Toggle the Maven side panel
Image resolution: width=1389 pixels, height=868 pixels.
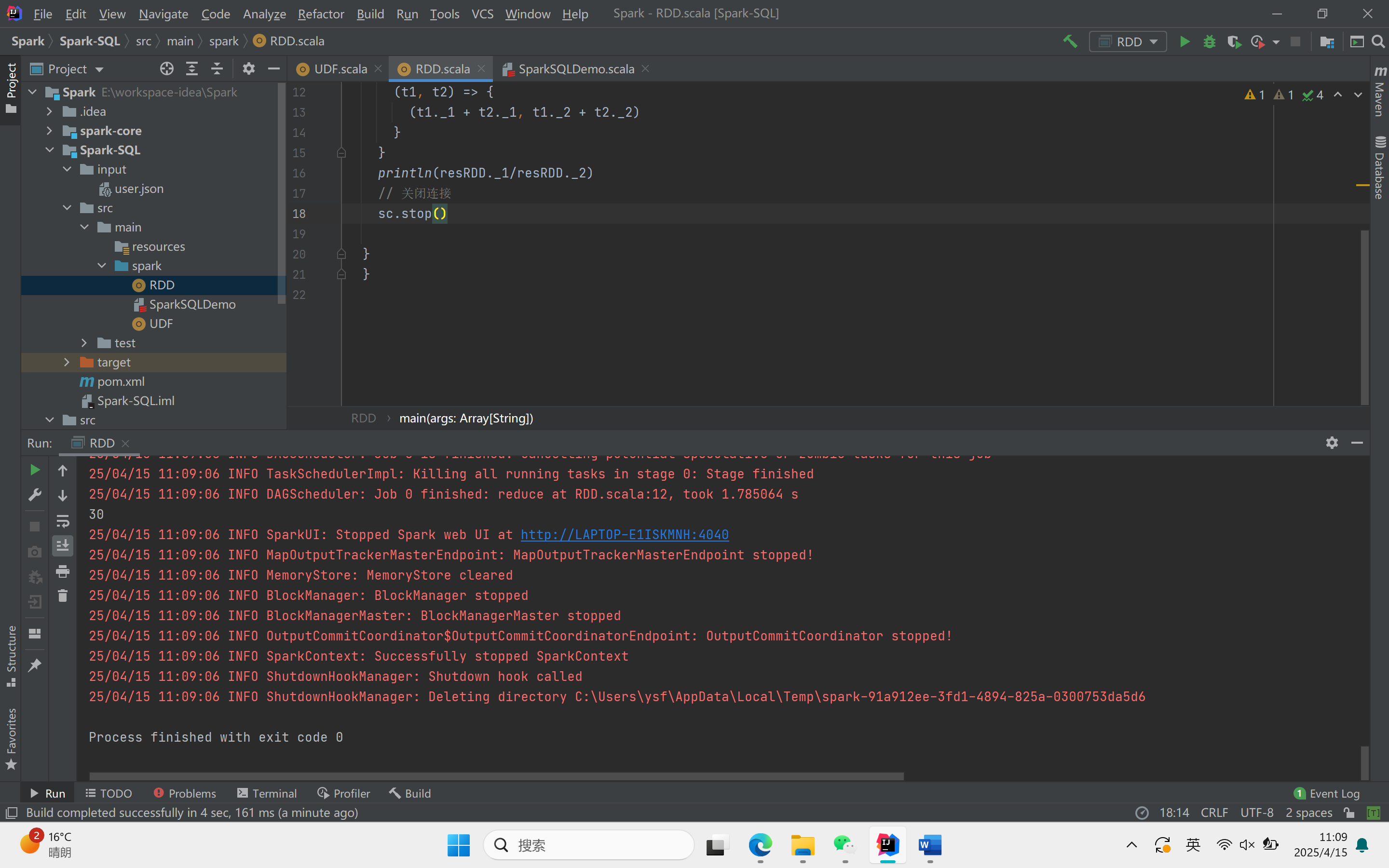(1380, 92)
